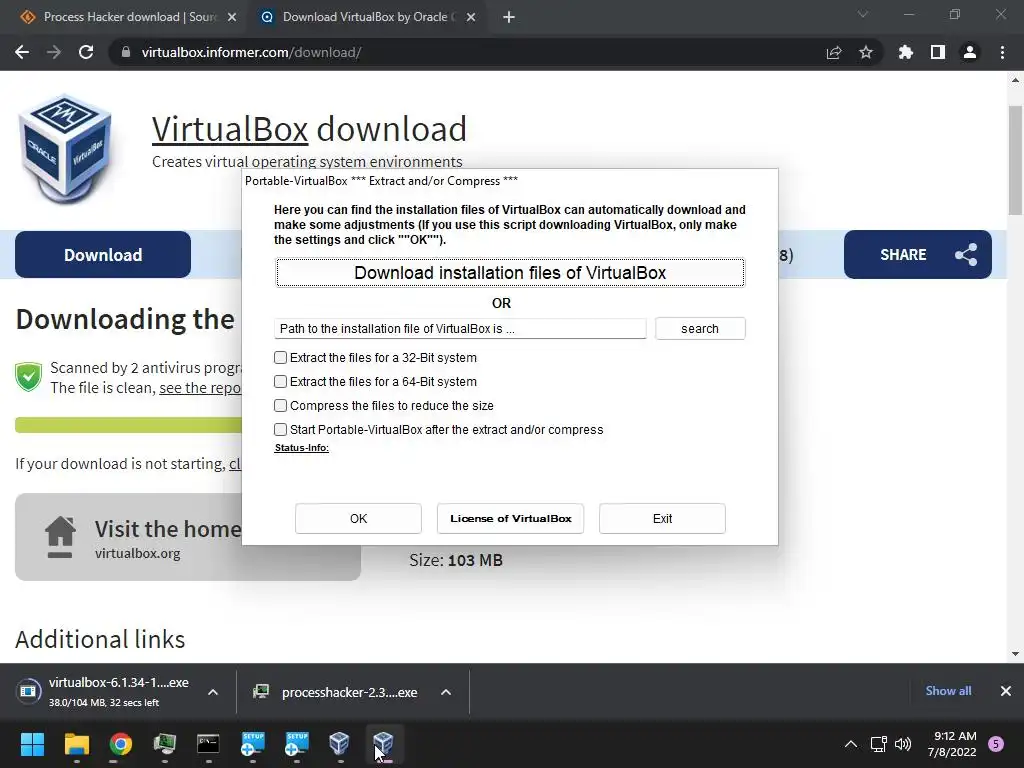Viewport: 1024px width, 768px height.
Task: Click Download installation files of VirtualBox
Action: (x=510, y=273)
